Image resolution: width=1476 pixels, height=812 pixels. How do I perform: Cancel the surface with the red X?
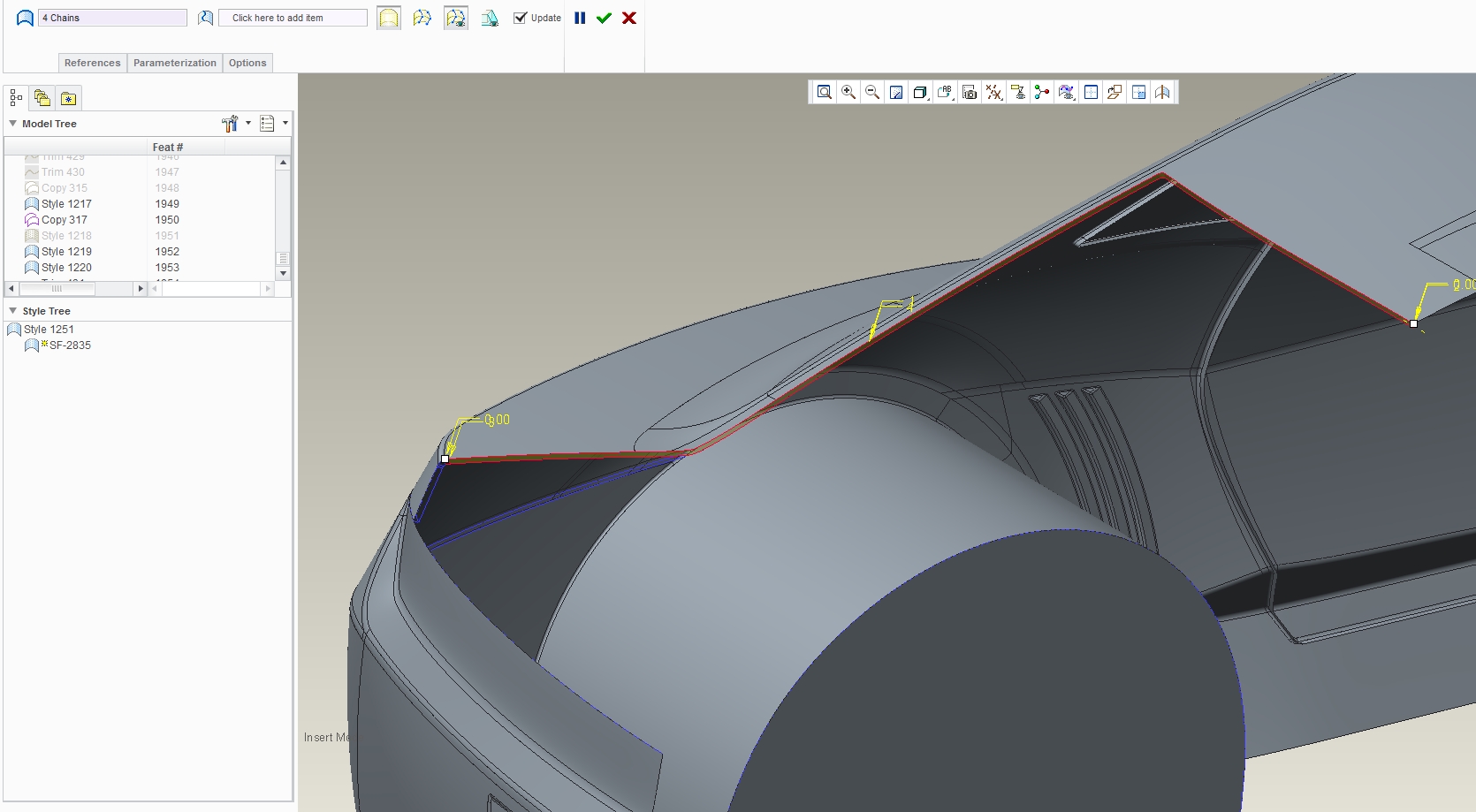pos(629,18)
